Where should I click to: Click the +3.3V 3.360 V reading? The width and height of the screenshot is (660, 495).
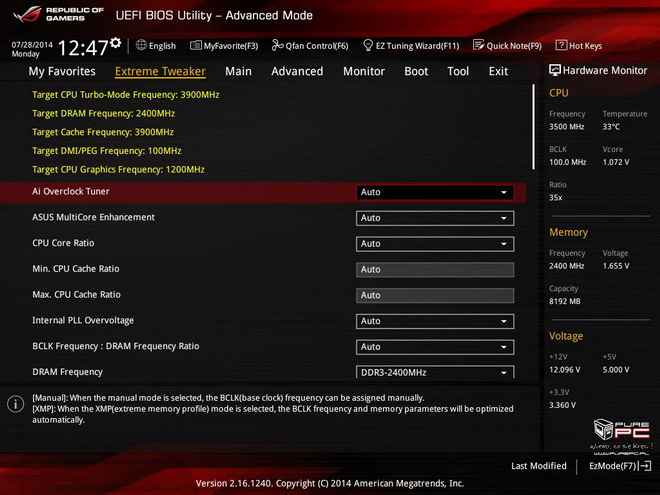coord(562,405)
